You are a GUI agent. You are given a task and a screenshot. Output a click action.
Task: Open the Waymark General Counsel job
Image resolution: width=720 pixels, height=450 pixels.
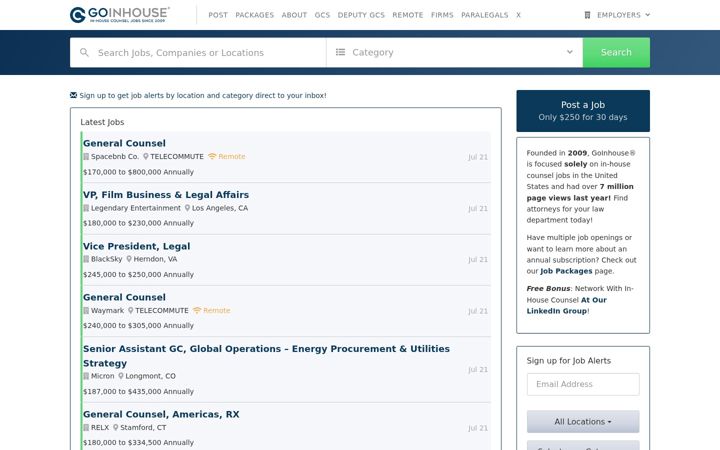[x=124, y=297]
